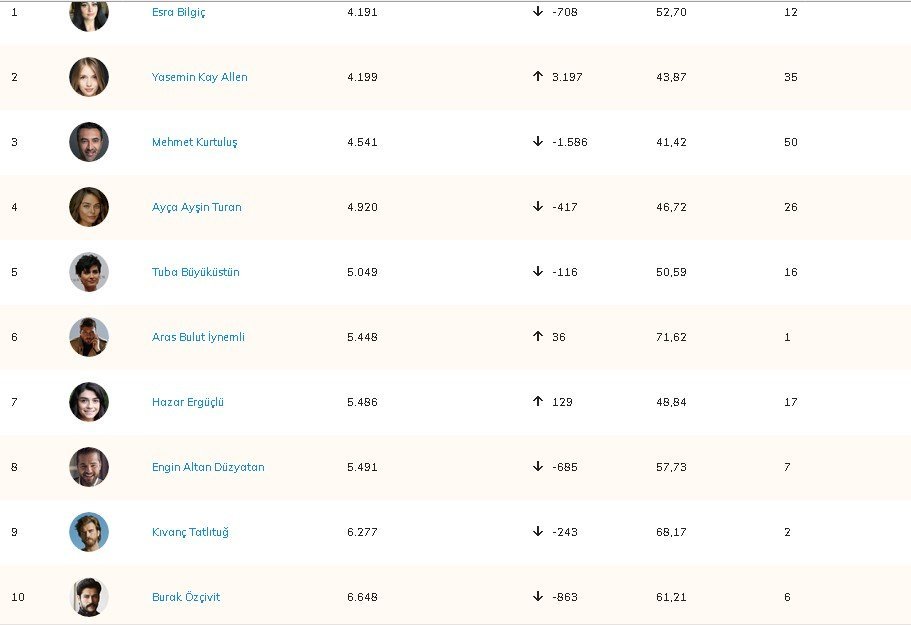911x625 pixels.
Task: Click the down arrow next to -243
Action: coord(538,532)
